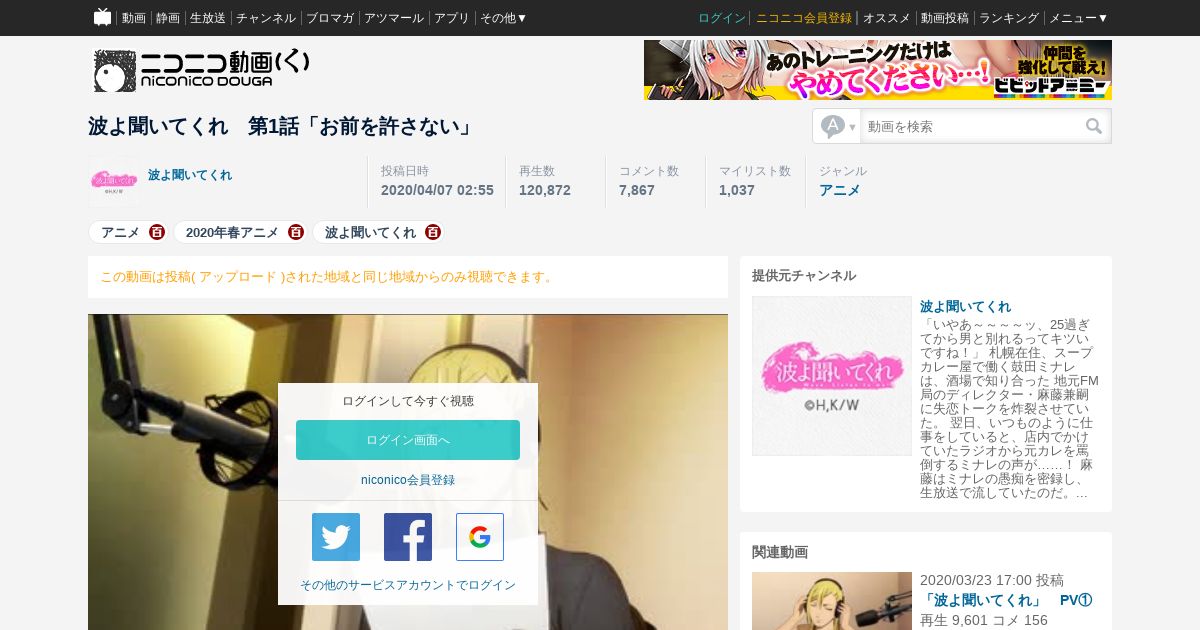Click the ログイン画面へ button
Image resolution: width=1200 pixels, height=630 pixels.
coord(408,440)
